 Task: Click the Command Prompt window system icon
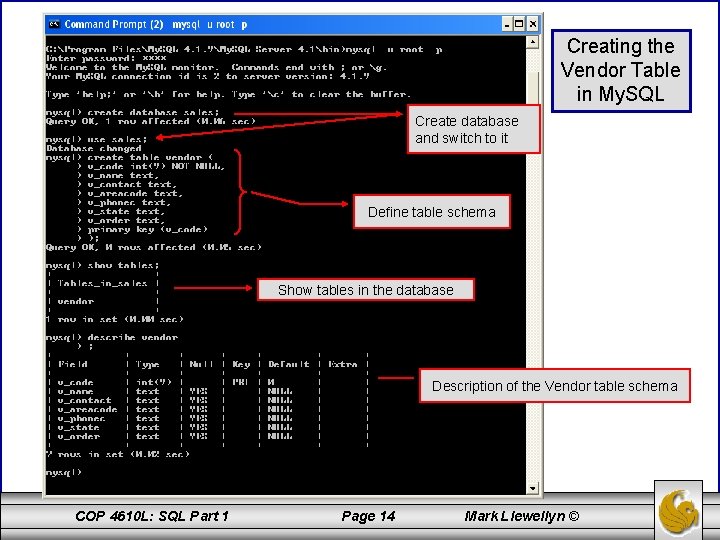[x=54, y=24]
